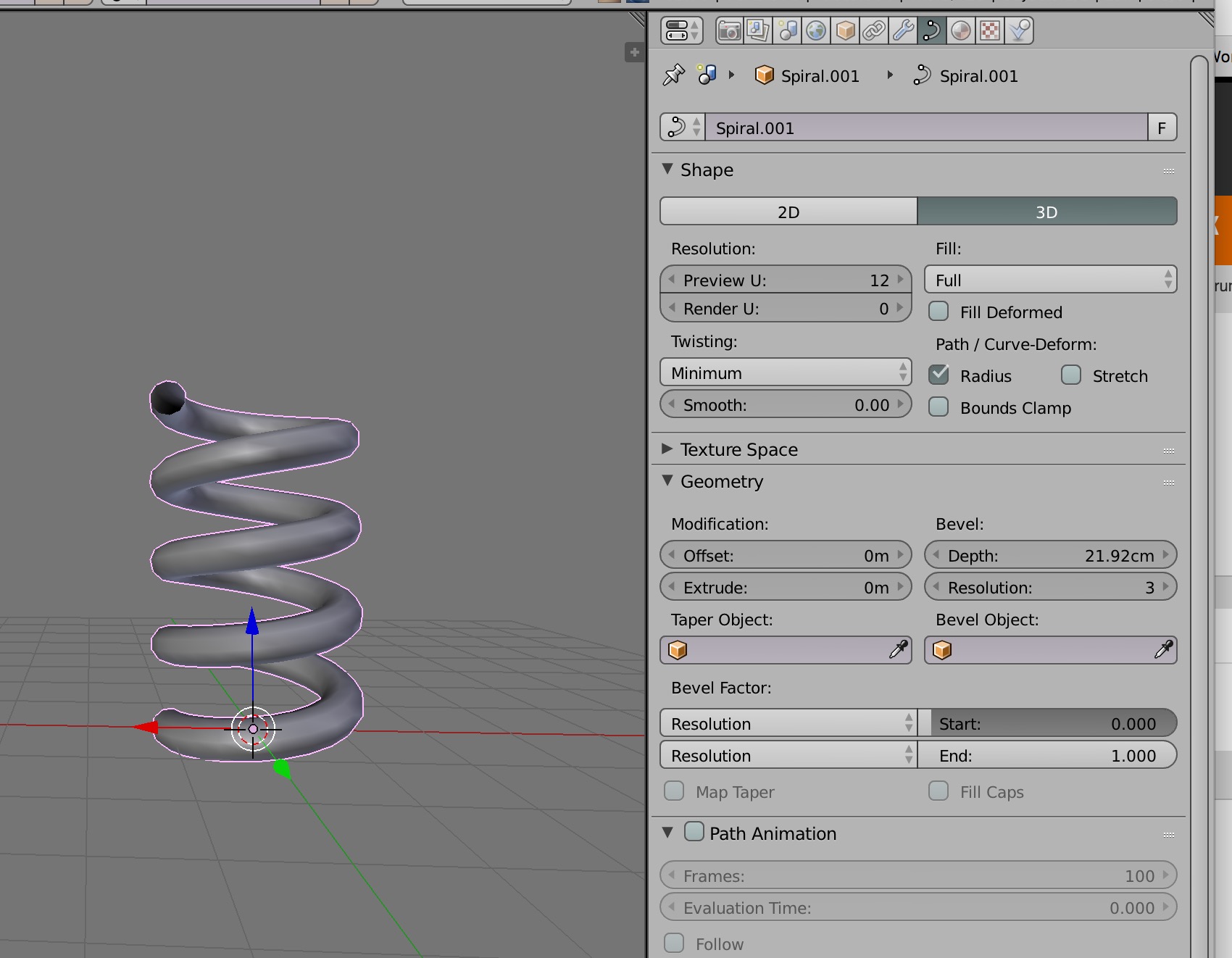Viewport: 1232px width, 958px height.
Task: Open the World properties tab
Action: pyautogui.click(x=816, y=30)
